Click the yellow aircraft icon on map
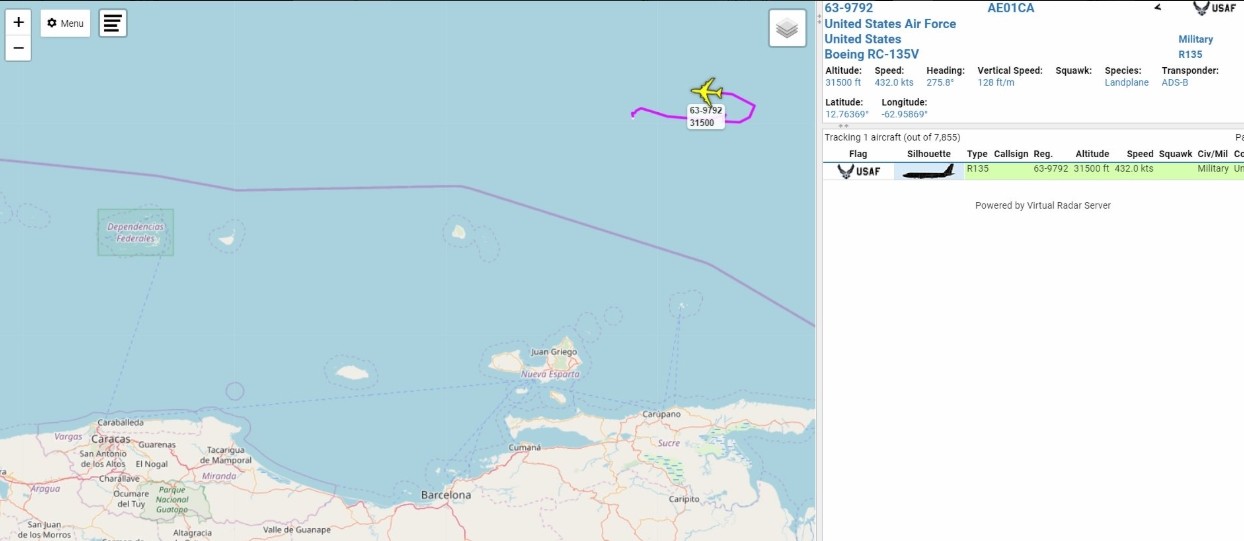 [707, 91]
